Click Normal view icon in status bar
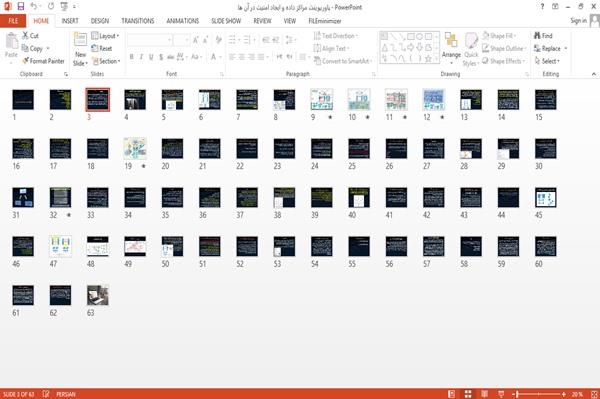600x399 pixels. [x=452, y=394]
